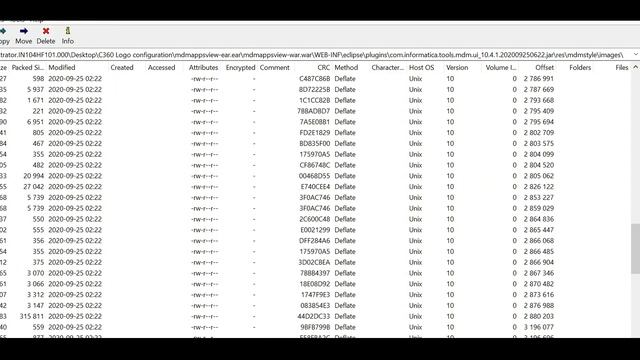This screenshot has height=360, width=640.
Task: Sort by the Host OS column header
Action: click(422, 67)
